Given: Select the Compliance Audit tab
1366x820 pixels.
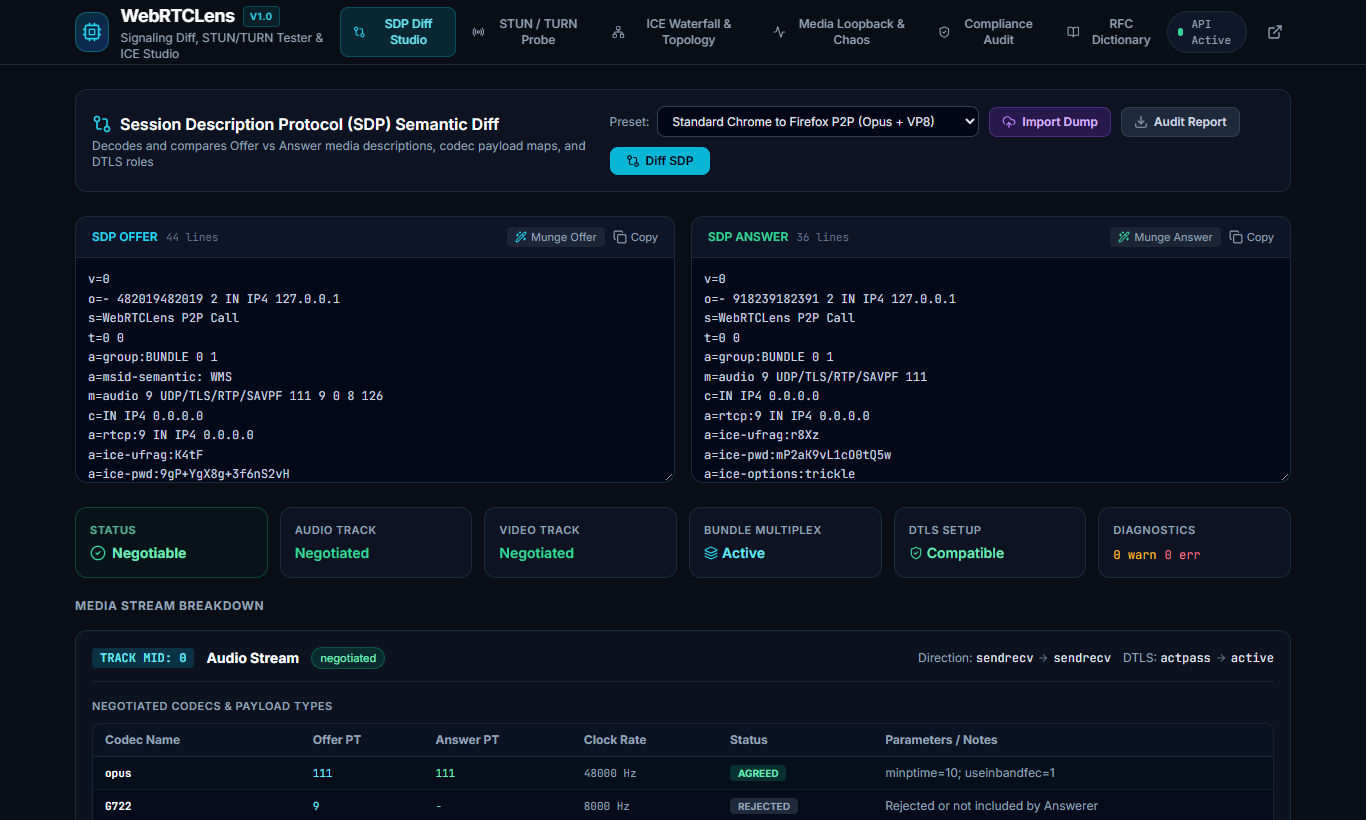Looking at the screenshot, I should pyautogui.click(x=986, y=32).
